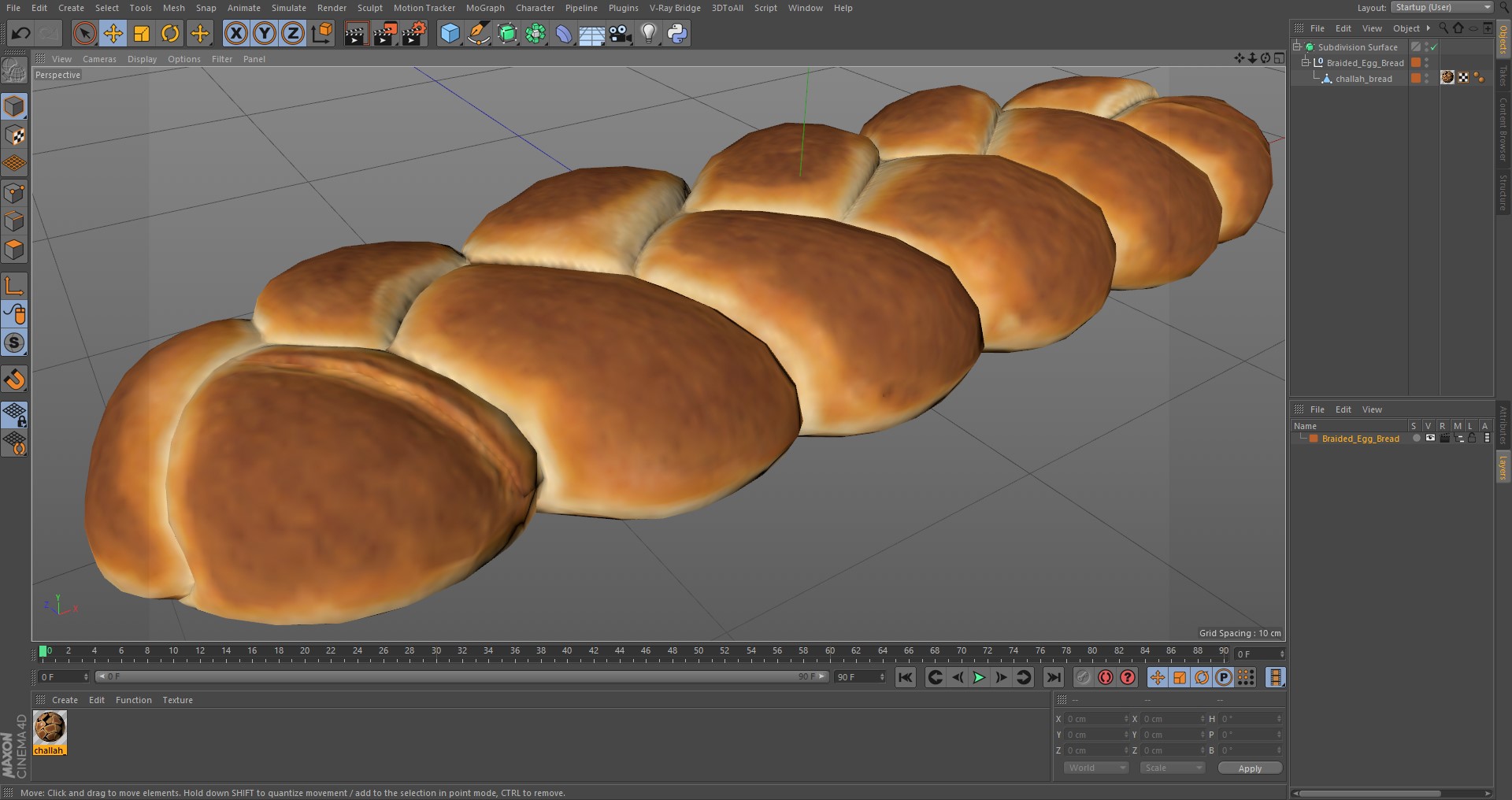Toggle Braided_Egg_Bread layer solo dot
Viewport: 1512px width, 800px height.
1417,439
